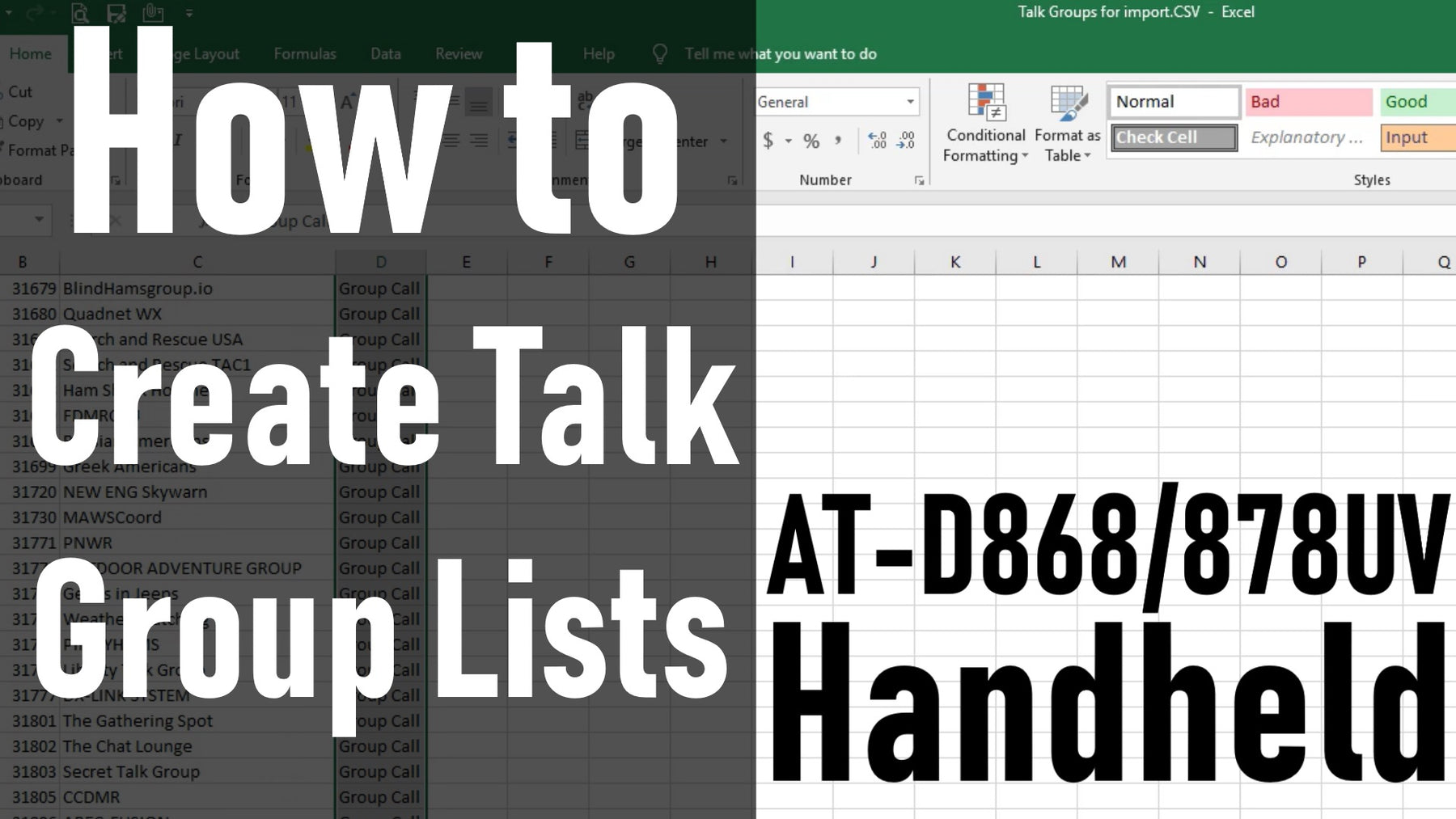
Task: Select the Quadnet WX cell
Action: 197,314
